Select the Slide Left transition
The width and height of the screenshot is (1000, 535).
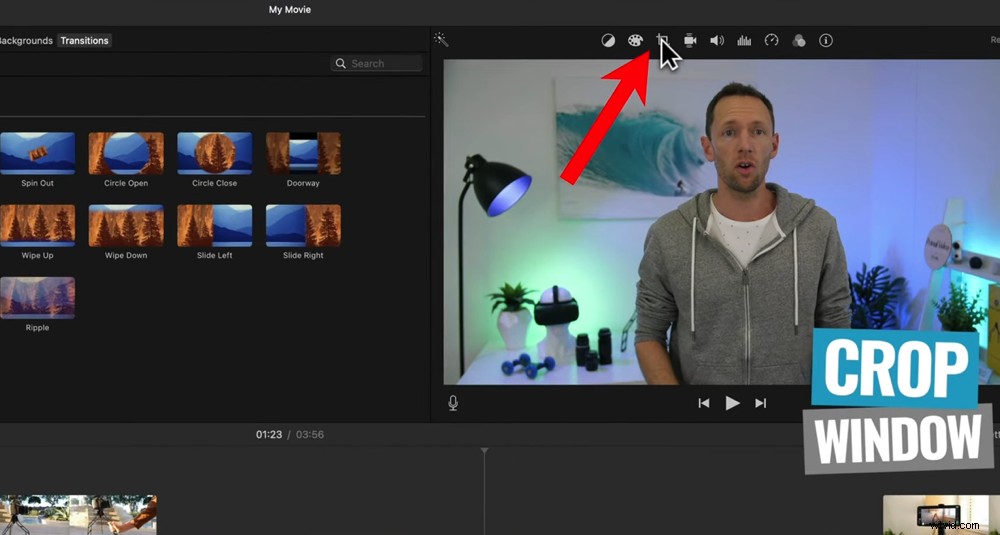[x=215, y=225]
